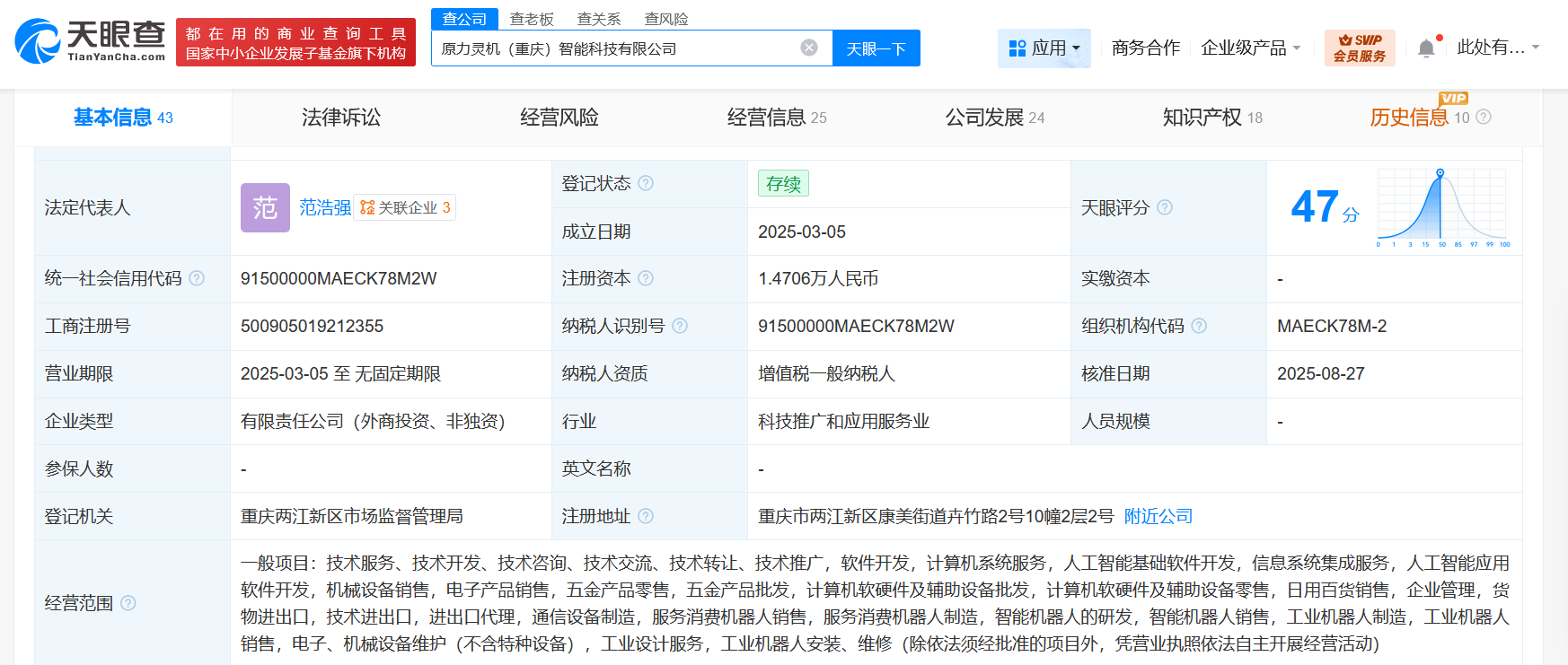1568x665 pixels.
Task: Switch to the 查老板 search tab
Action: click(532, 19)
